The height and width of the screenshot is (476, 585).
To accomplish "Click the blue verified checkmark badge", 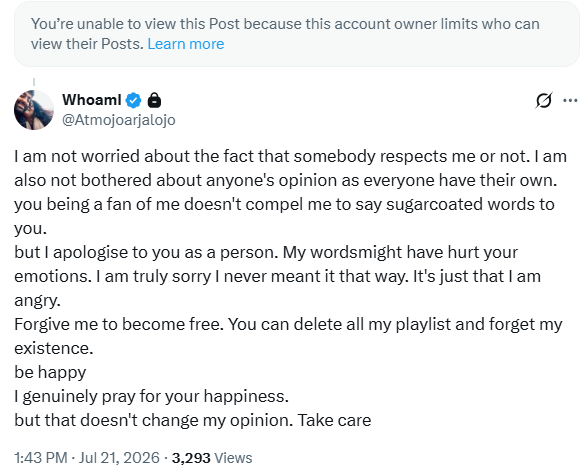I will click(134, 100).
